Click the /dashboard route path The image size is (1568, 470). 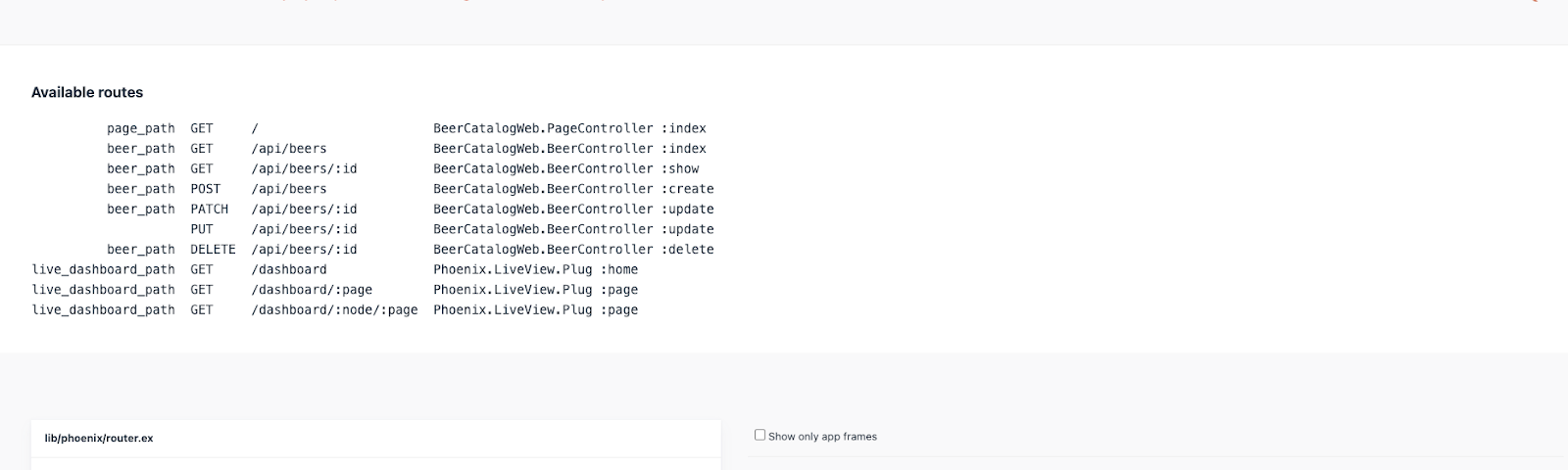point(289,269)
